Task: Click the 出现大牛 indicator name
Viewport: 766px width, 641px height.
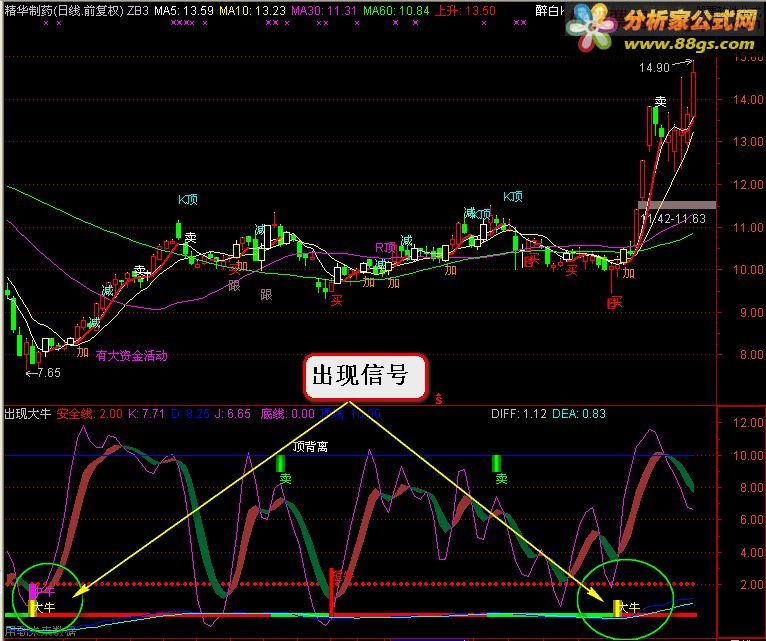Action: (x=28, y=414)
